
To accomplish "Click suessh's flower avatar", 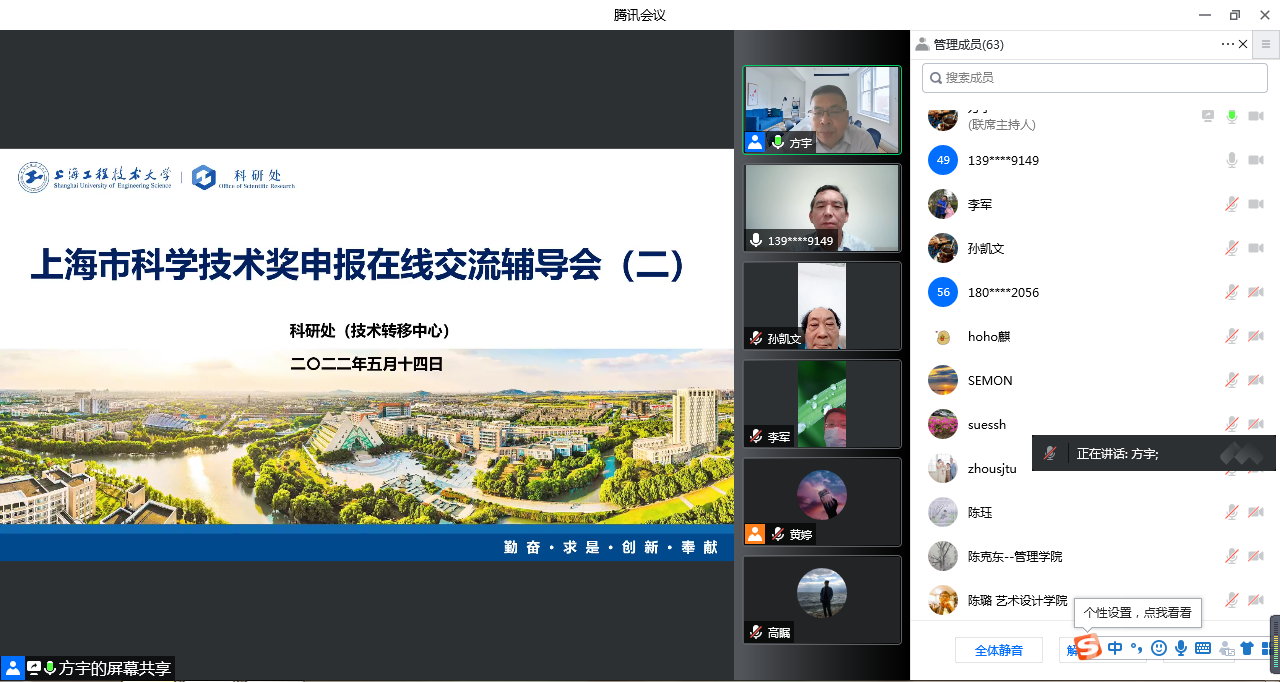I will point(943,424).
